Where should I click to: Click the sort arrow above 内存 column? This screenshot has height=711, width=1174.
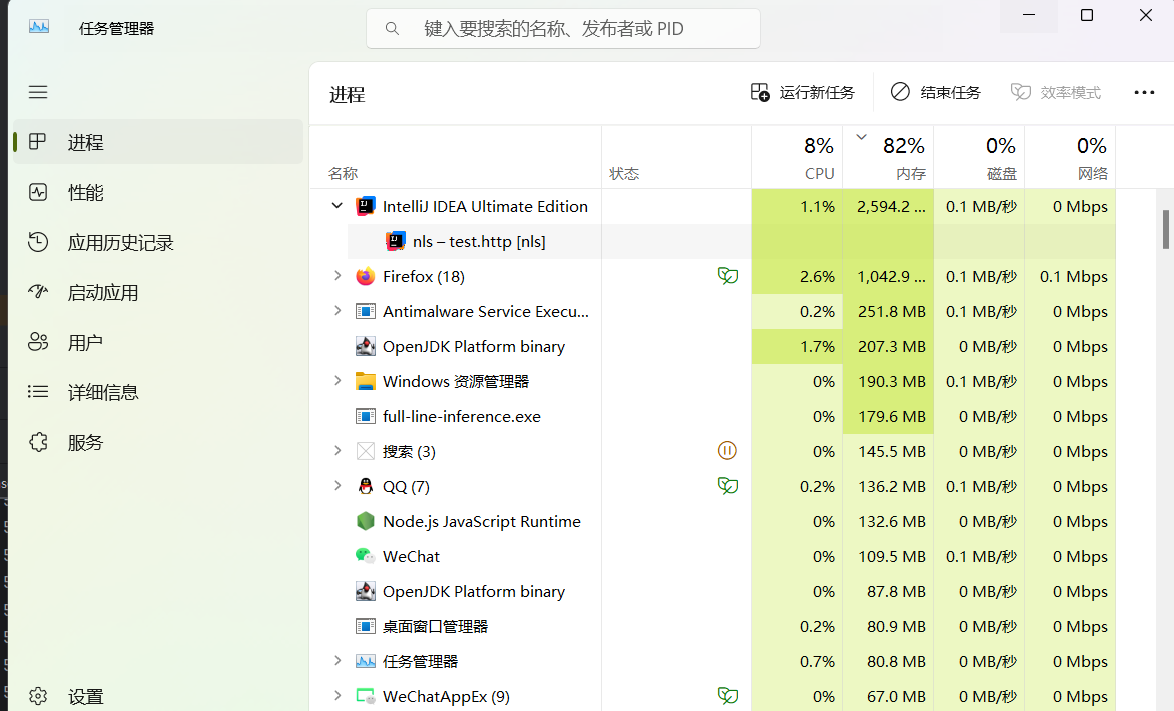click(x=861, y=137)
